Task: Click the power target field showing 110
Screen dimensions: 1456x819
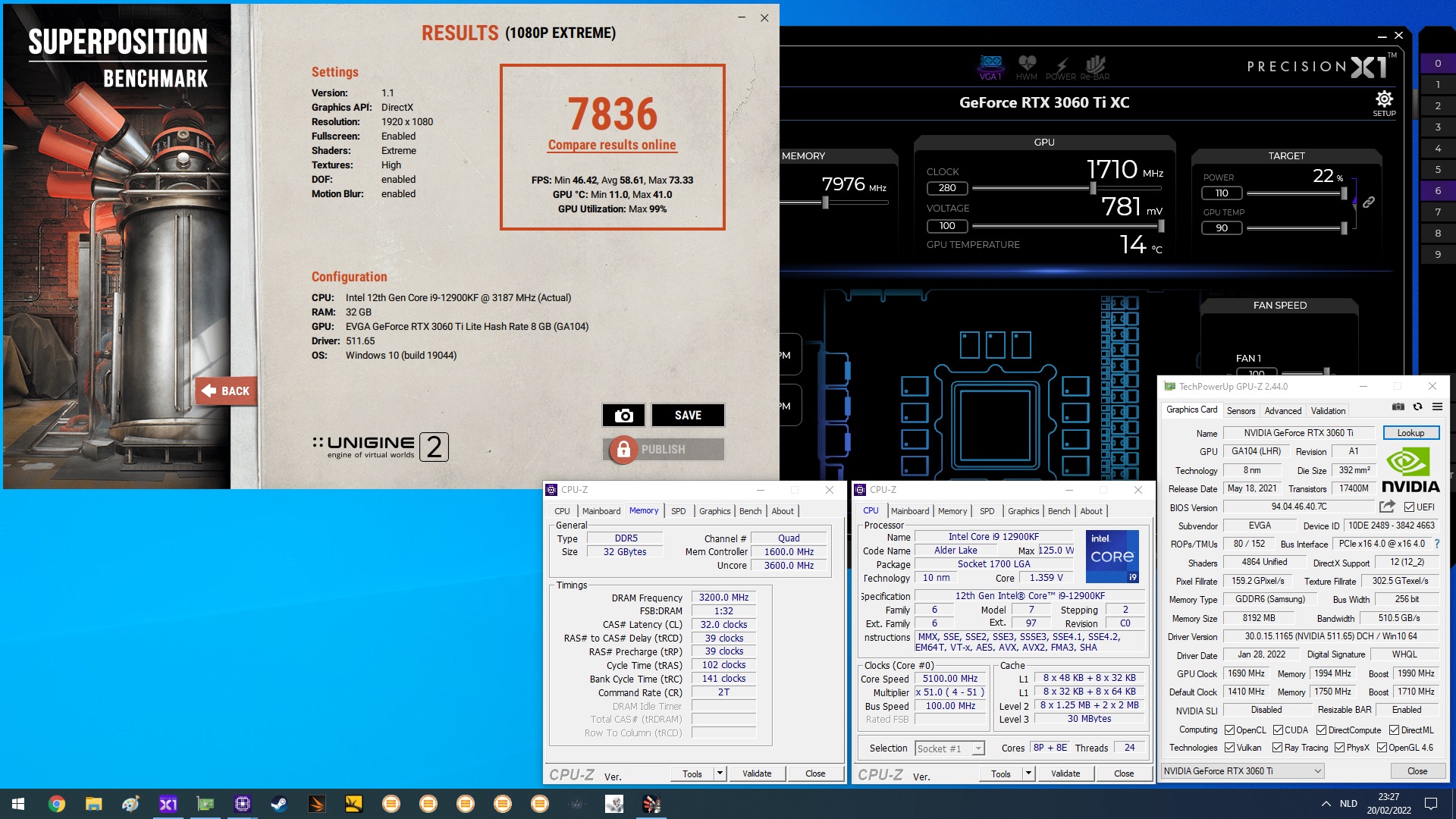Action: 1222,193
